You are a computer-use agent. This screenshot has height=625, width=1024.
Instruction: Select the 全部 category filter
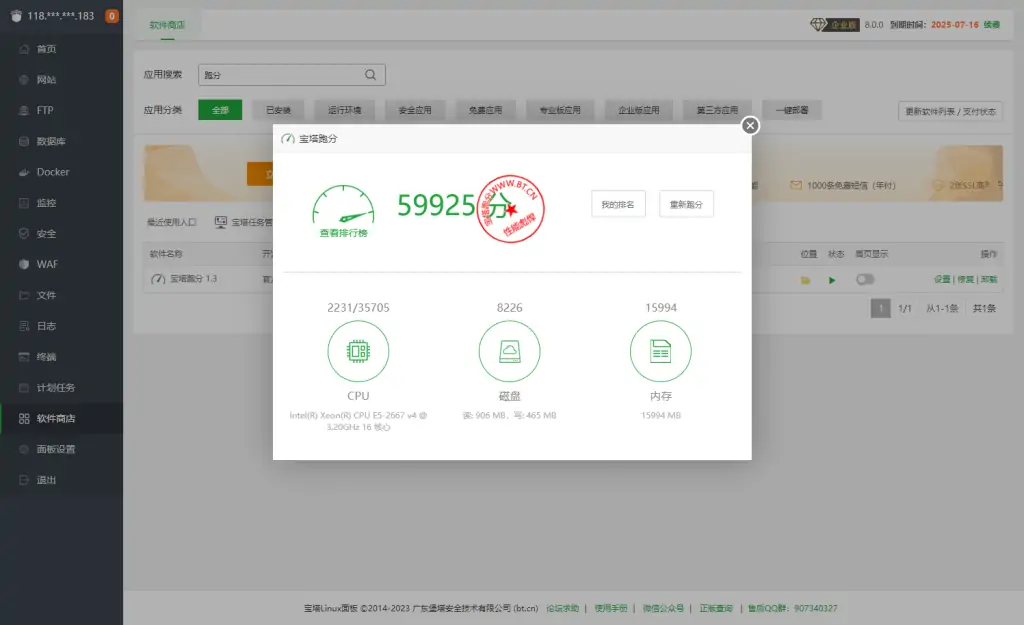[x=220, y=110]
